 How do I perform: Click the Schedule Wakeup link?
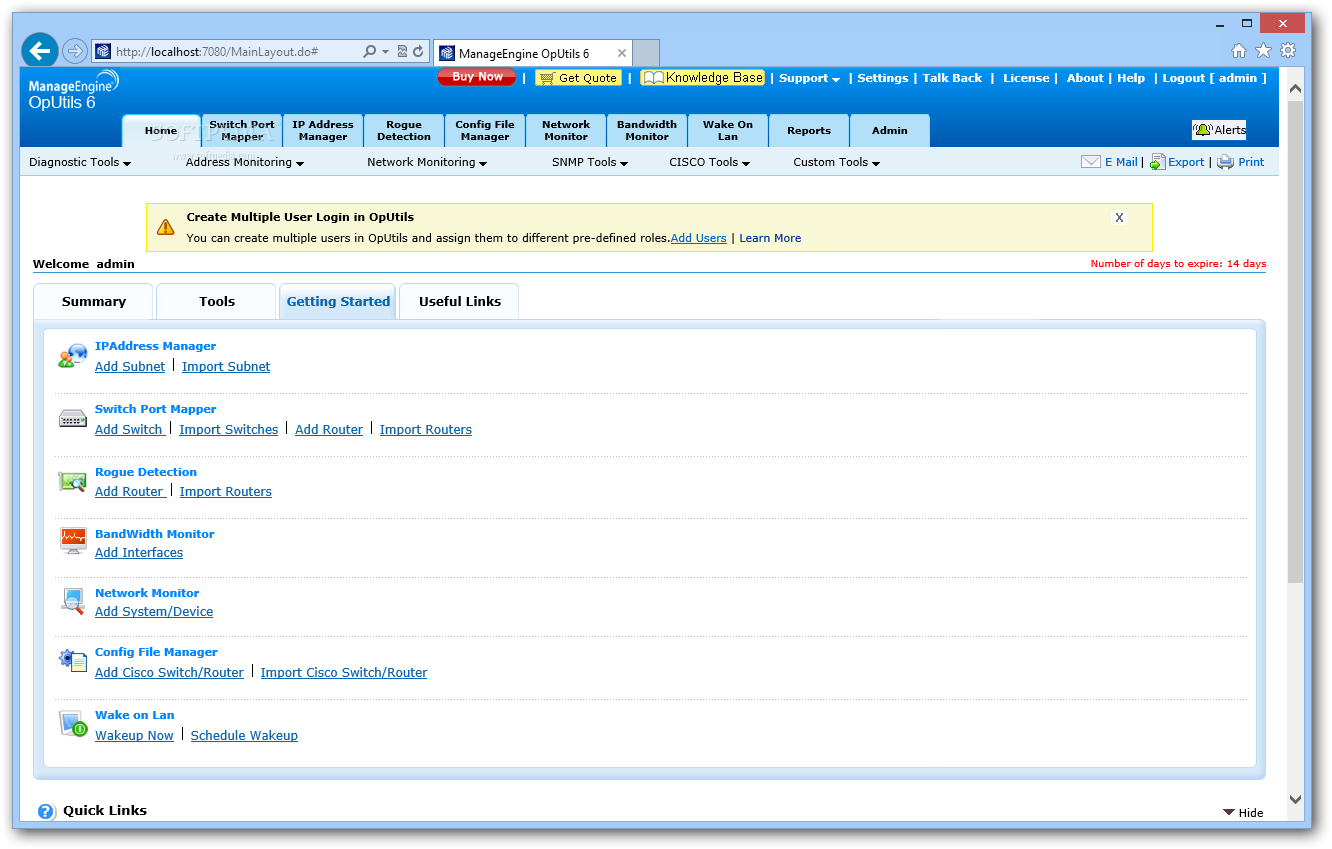tap(244, 736)
